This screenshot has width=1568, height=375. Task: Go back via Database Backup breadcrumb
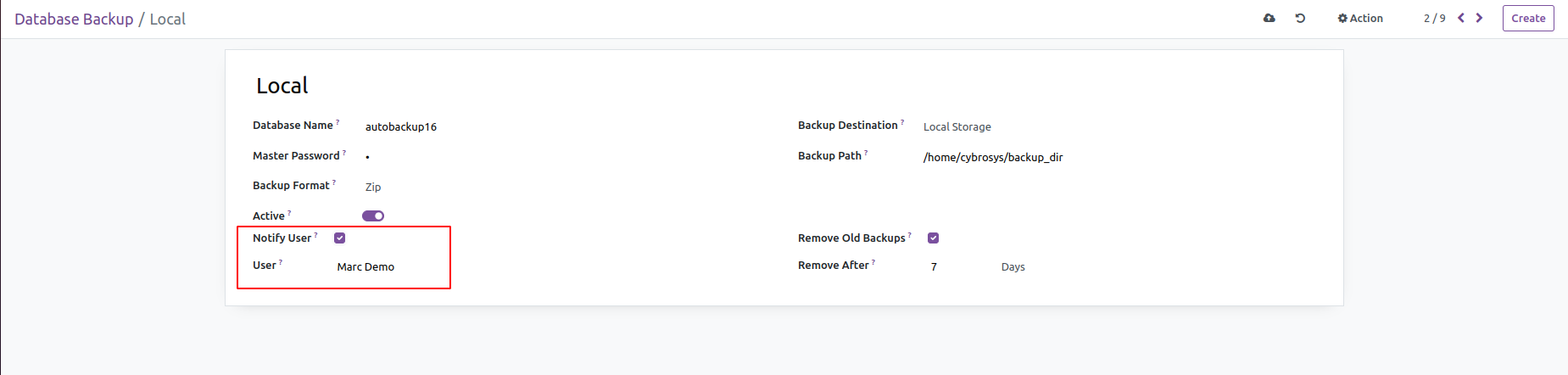tap(74, 19)
